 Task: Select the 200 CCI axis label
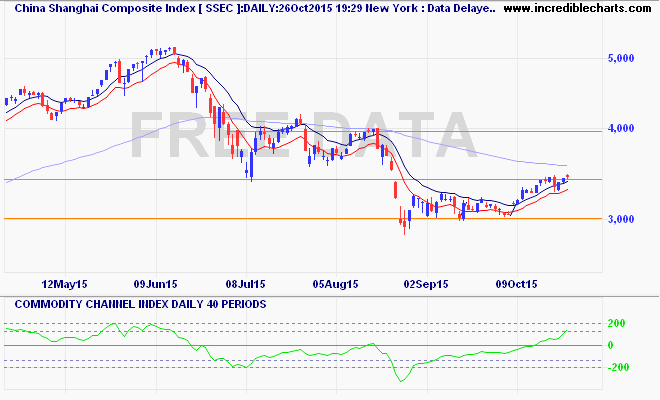[617, 323]
